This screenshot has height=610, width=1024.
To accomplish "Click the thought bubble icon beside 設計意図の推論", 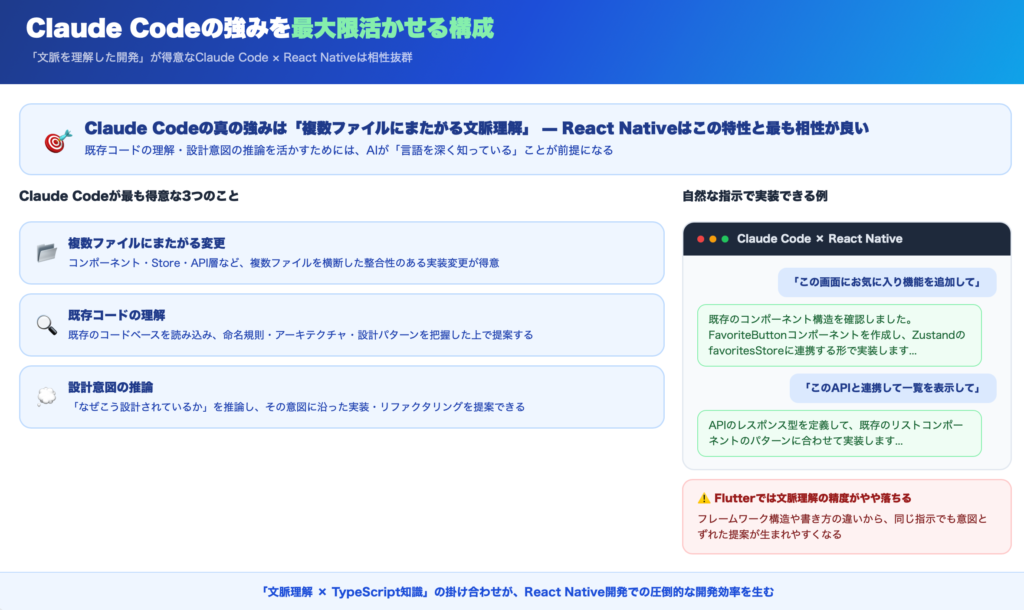I will coord(46,397).
